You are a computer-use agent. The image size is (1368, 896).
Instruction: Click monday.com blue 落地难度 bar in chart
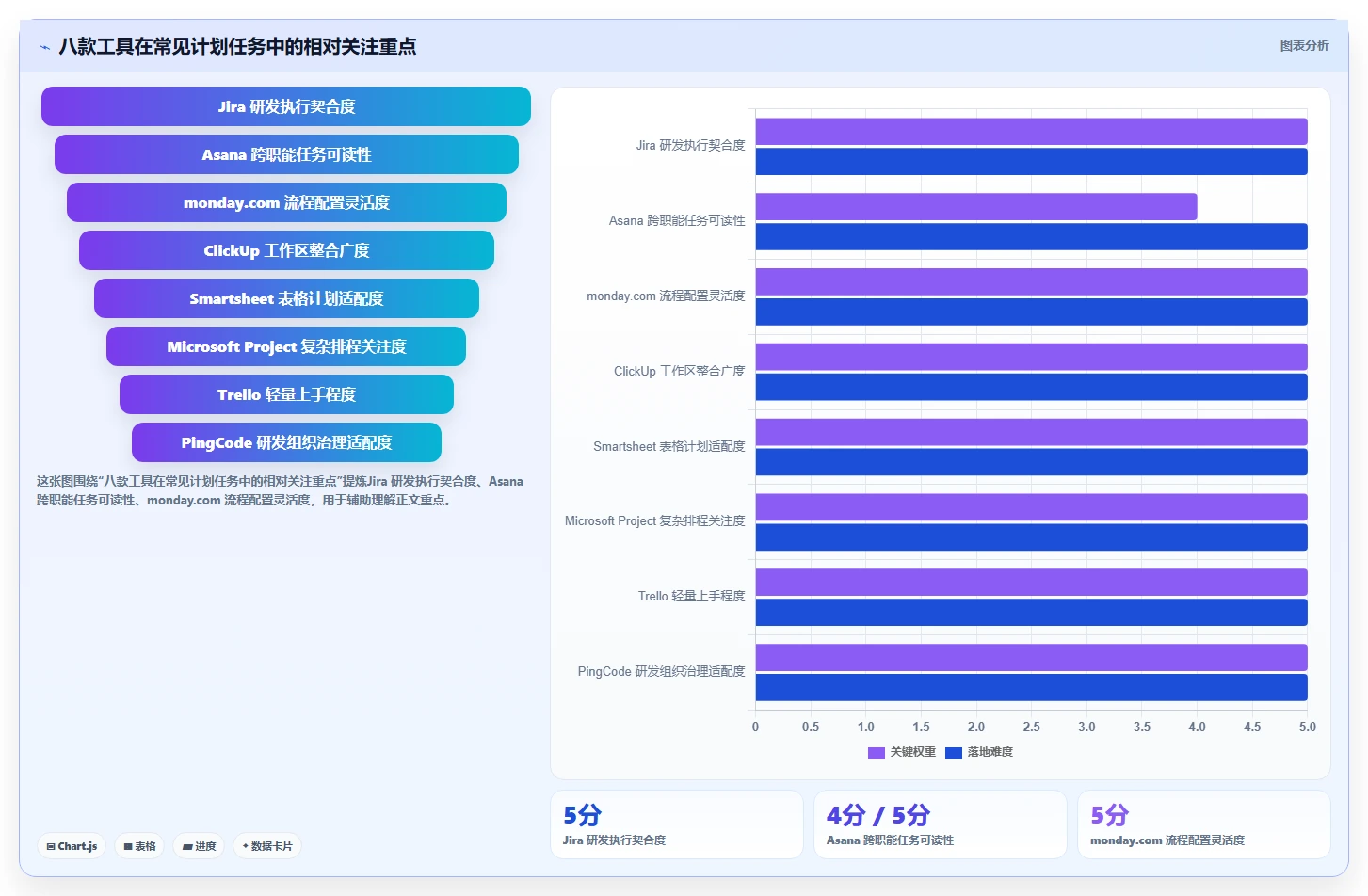coord(1032,312)
